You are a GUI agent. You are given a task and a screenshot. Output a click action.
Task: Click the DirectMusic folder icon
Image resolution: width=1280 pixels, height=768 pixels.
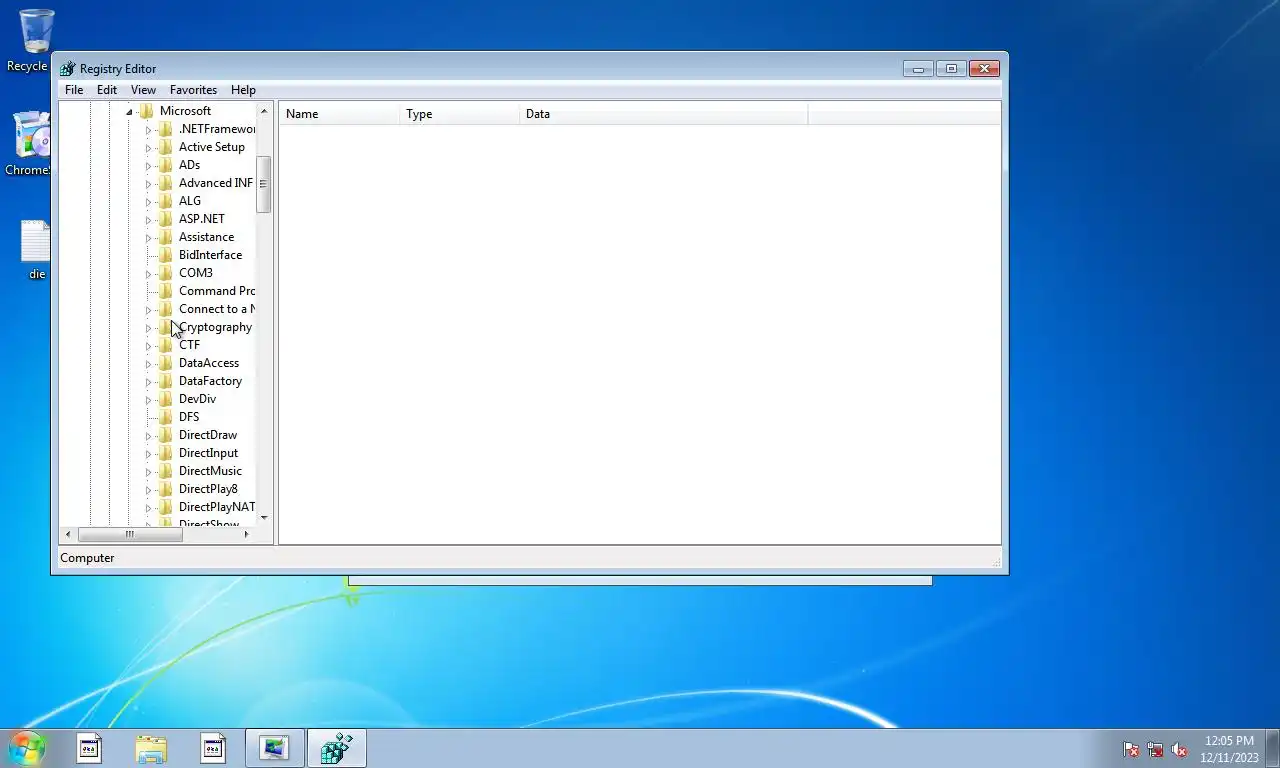point(166,471)
